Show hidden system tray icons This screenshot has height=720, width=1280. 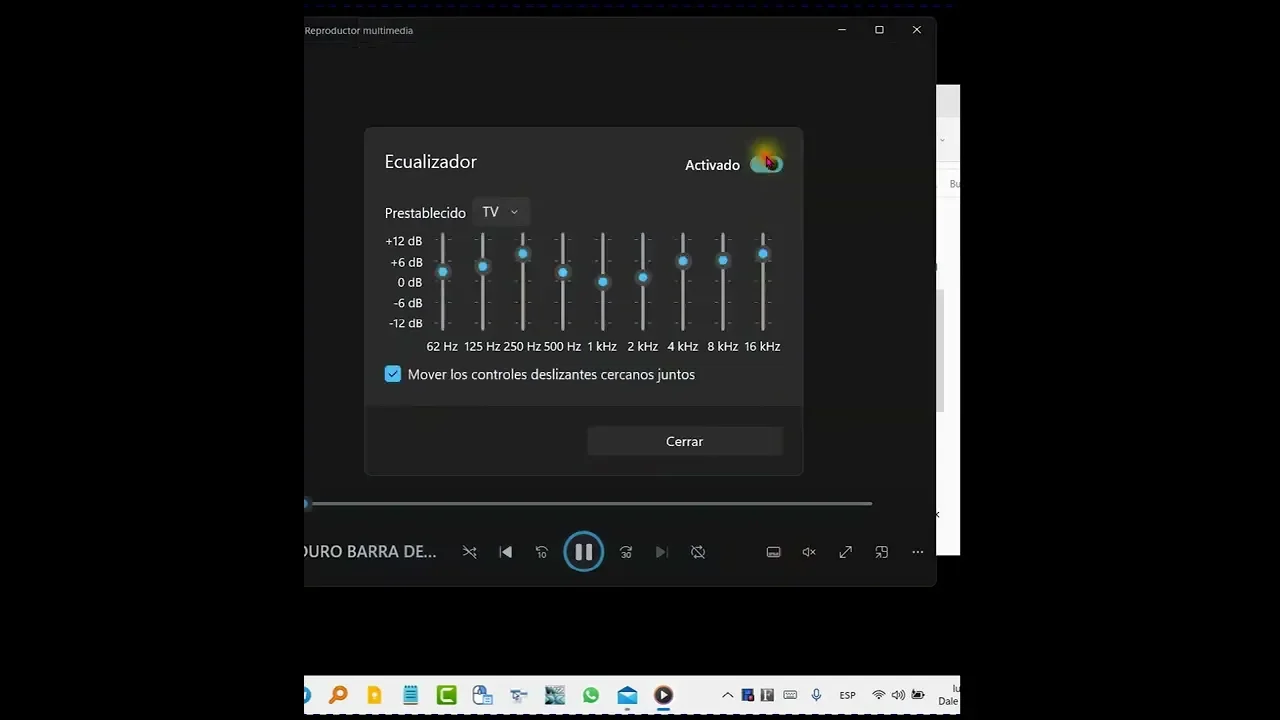[727, 695]
